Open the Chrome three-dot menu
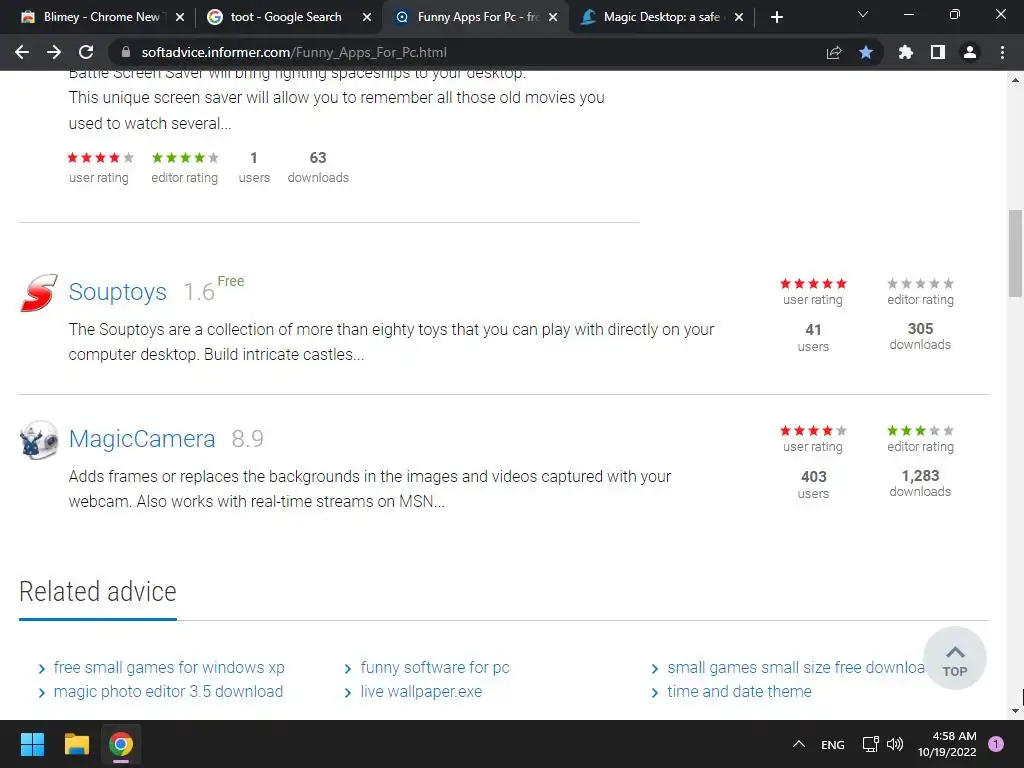 pos(1002,52)
